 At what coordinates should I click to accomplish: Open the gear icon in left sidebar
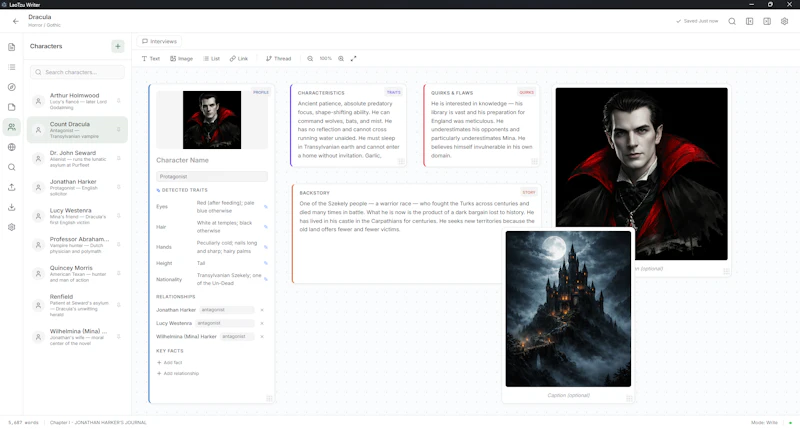pos(12,227)
